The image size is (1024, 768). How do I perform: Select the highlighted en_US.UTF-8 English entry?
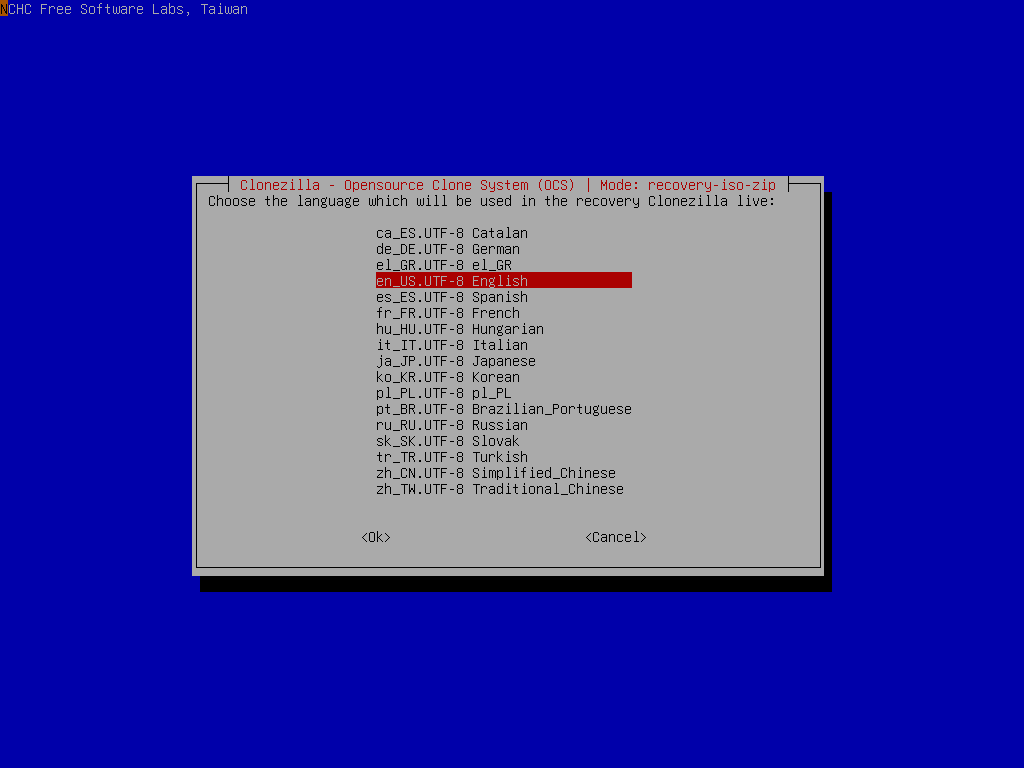click(x=447, y=281)
